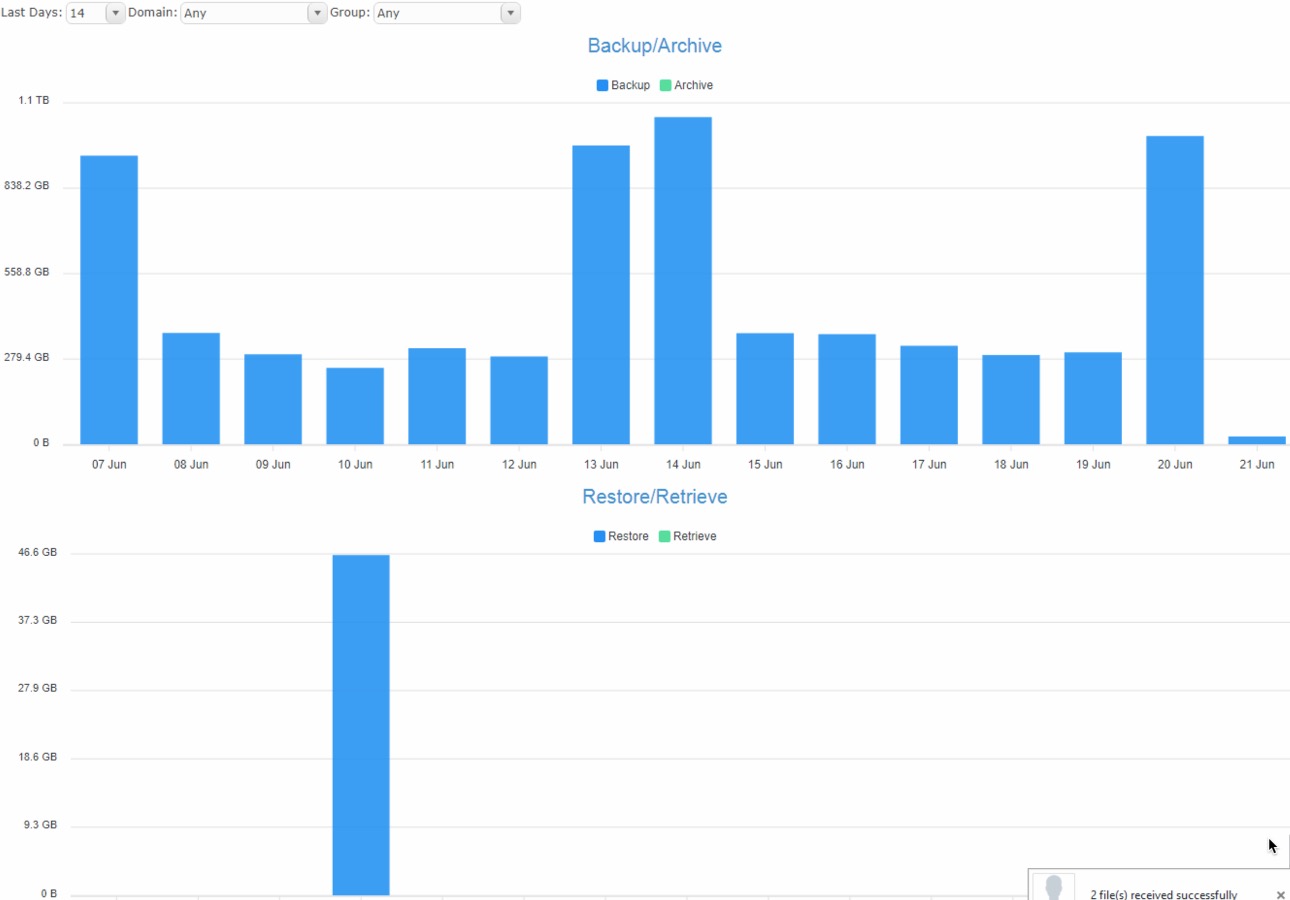Click the '18.6 GB' axis value
Screen dimensions: 1290x900
38,757
